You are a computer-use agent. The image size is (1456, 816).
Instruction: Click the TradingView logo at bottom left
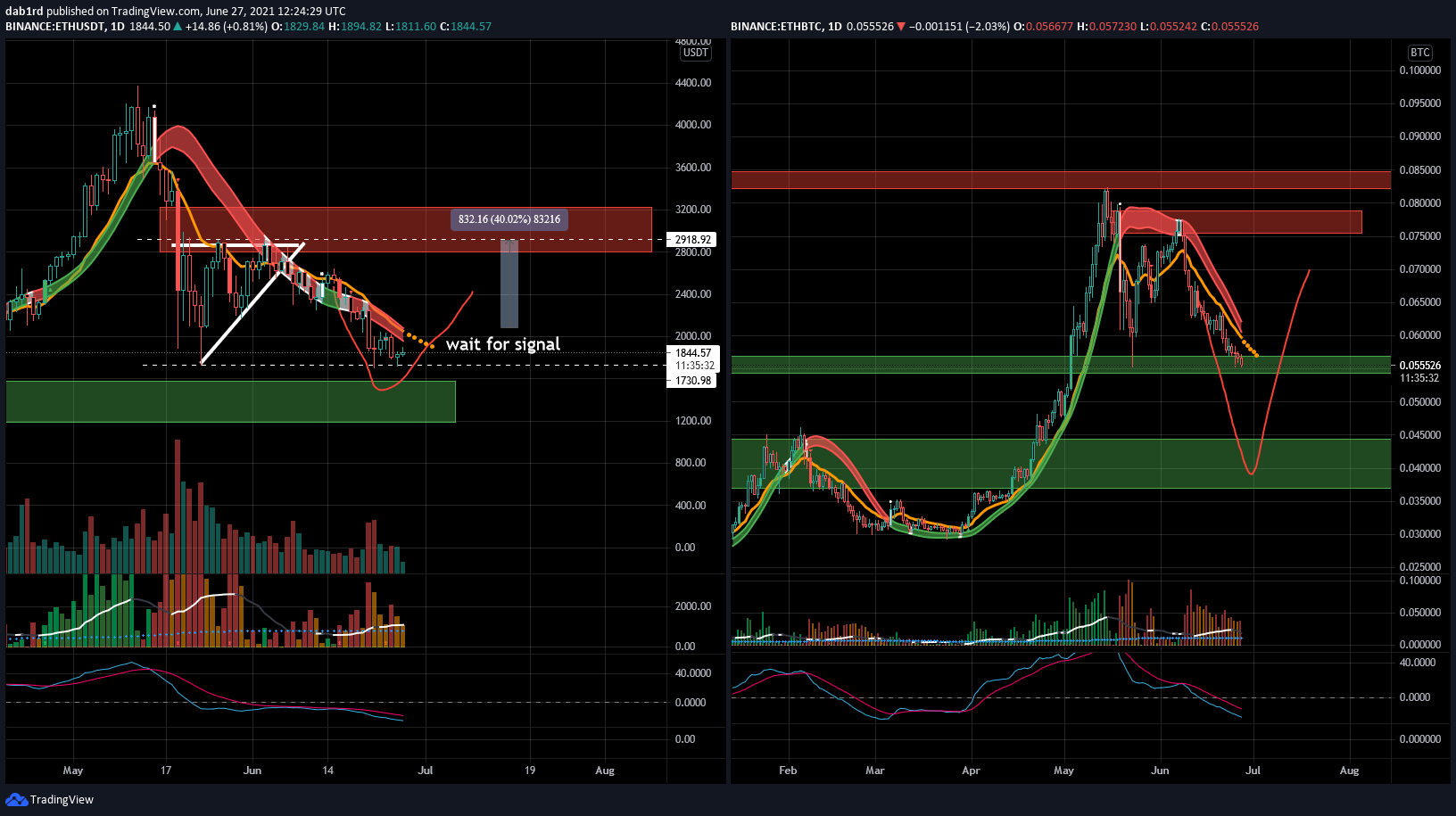click(50, 800)
